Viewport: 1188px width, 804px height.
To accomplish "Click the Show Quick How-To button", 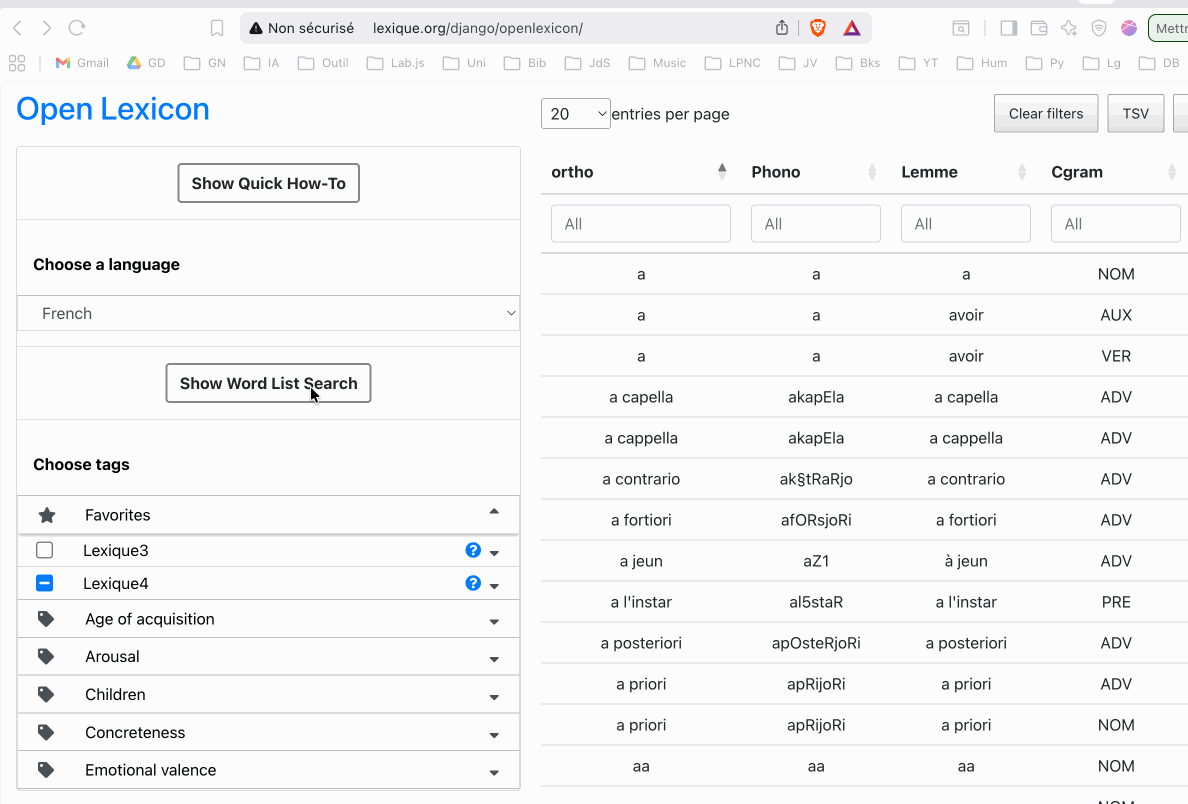I will point(268,184).
